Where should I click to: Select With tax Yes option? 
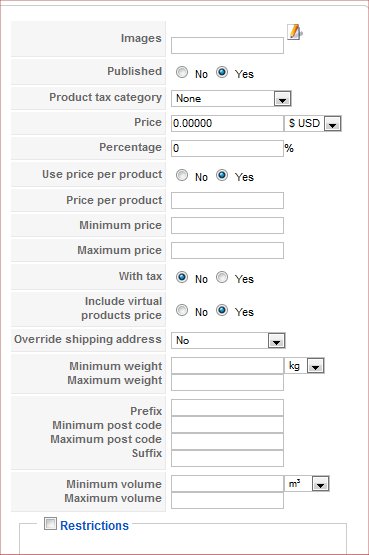tap(222, 277)
